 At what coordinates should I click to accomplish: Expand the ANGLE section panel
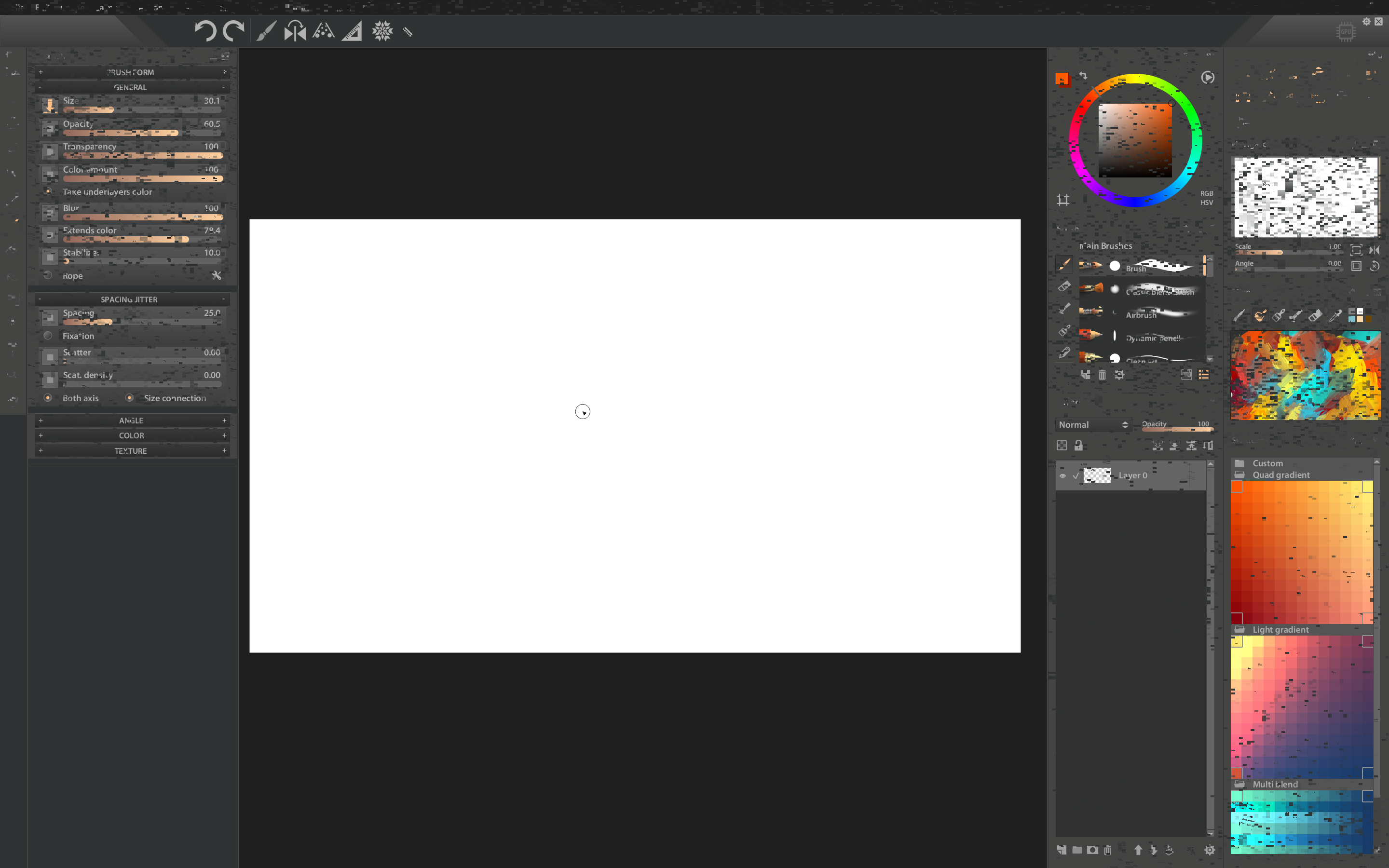coord(130,420)
